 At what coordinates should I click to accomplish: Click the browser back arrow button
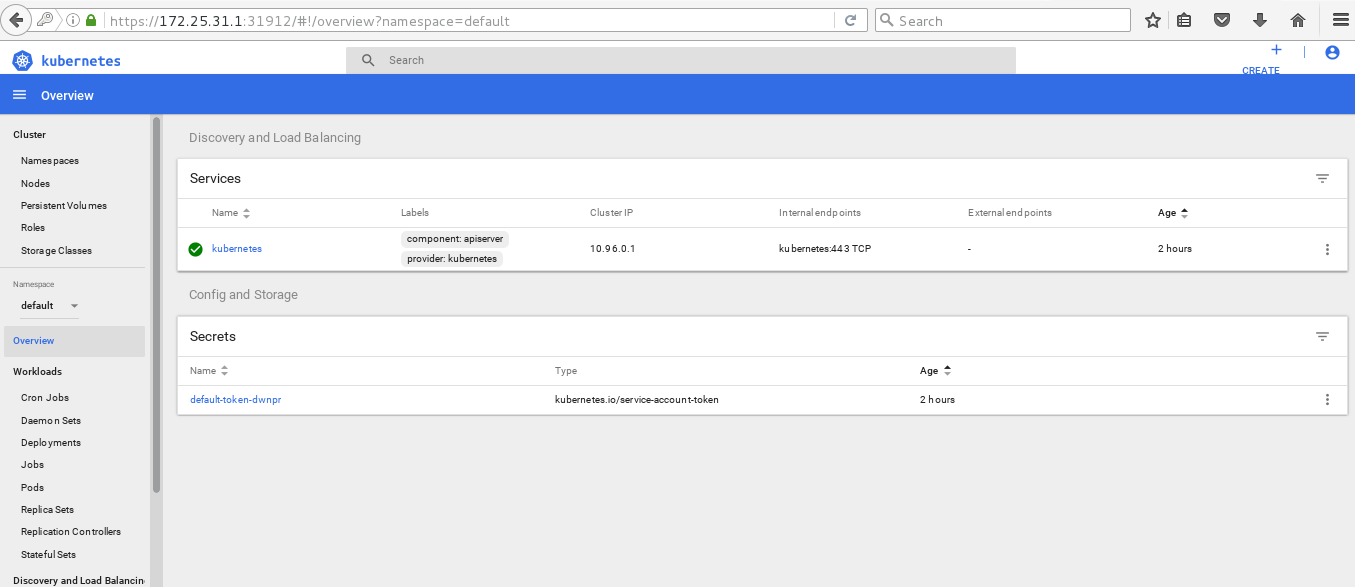pyautogui.click(x=17, y=20)
